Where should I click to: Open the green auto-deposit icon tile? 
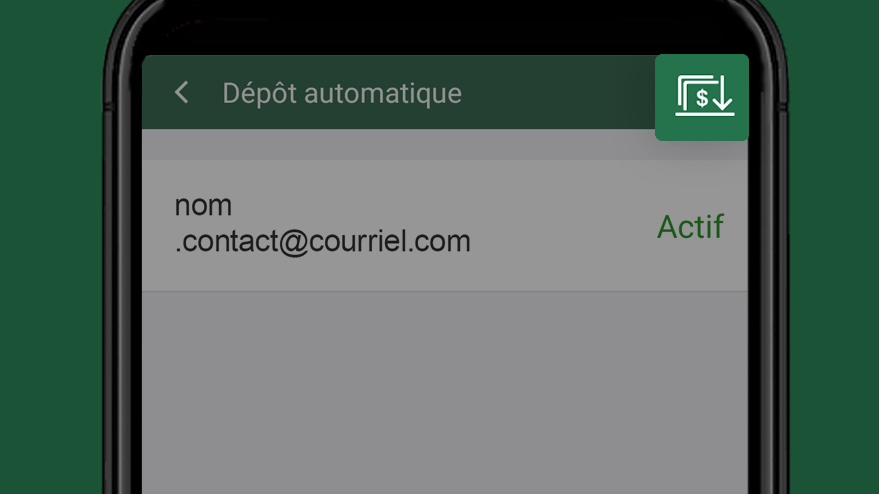click(x=701, y=98)
